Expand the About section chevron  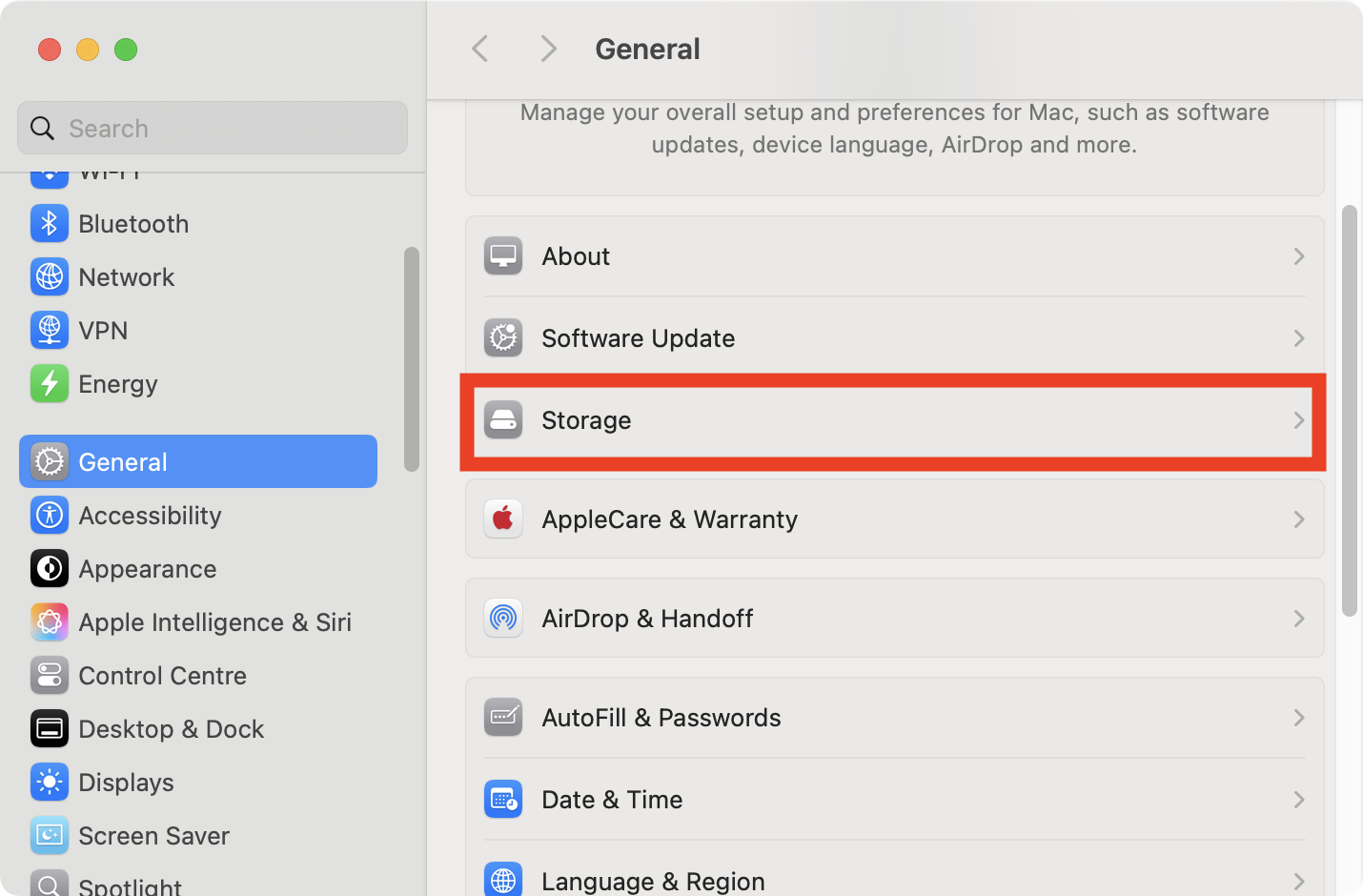(1298, 255)
